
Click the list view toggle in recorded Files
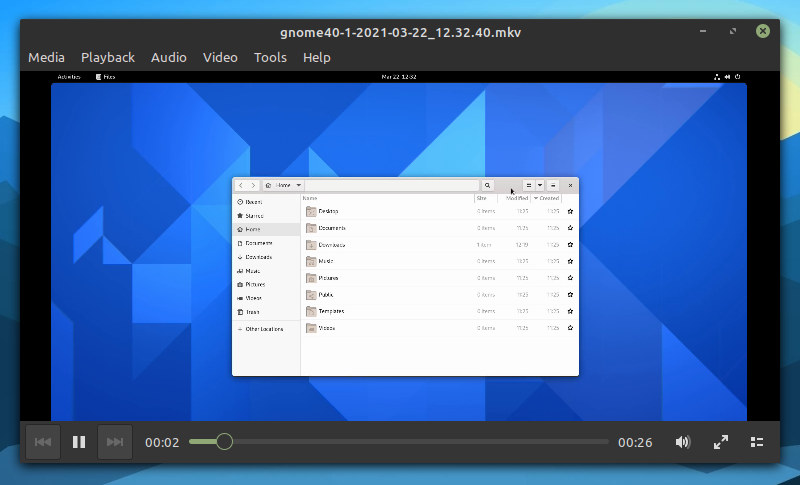pyautogui.click(x=529, y=186)
